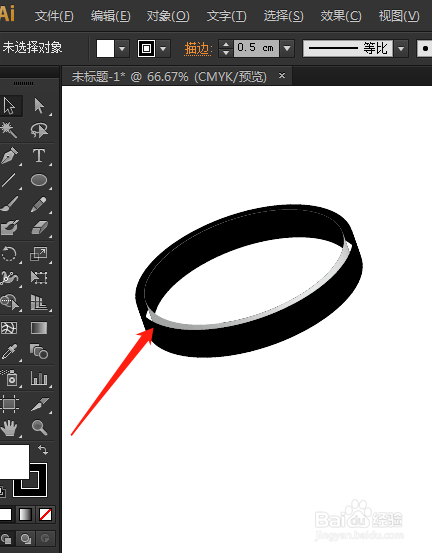
Task: Open the 效果(C) menu
Action: pos(341,16)
